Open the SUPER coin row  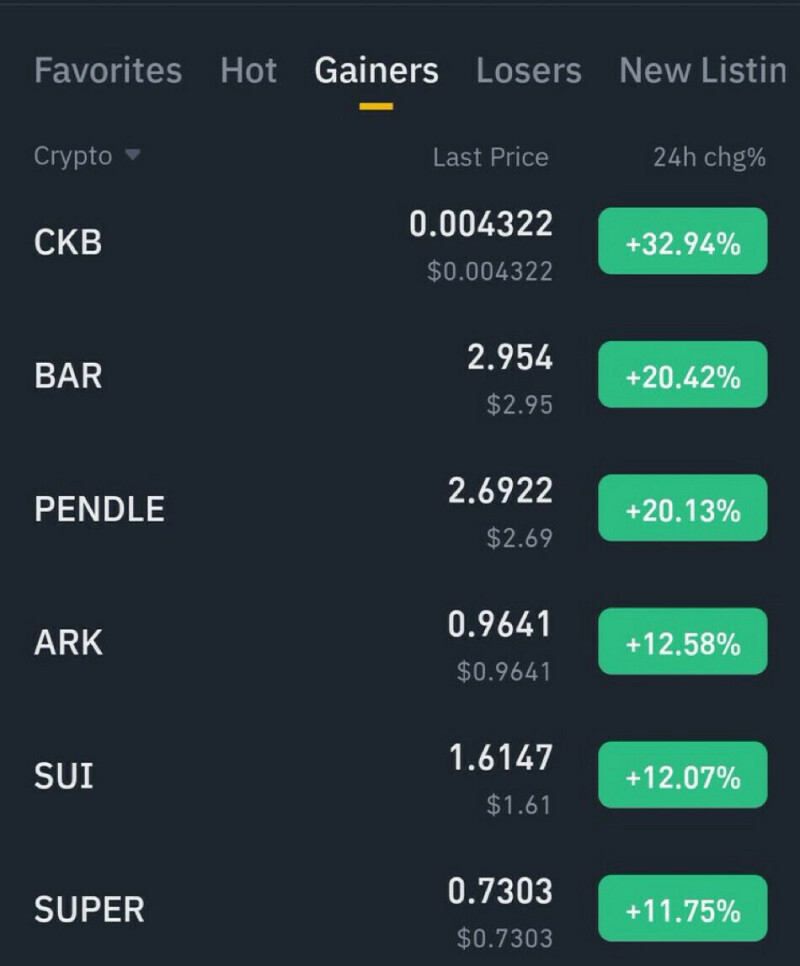tap(89, 909)
